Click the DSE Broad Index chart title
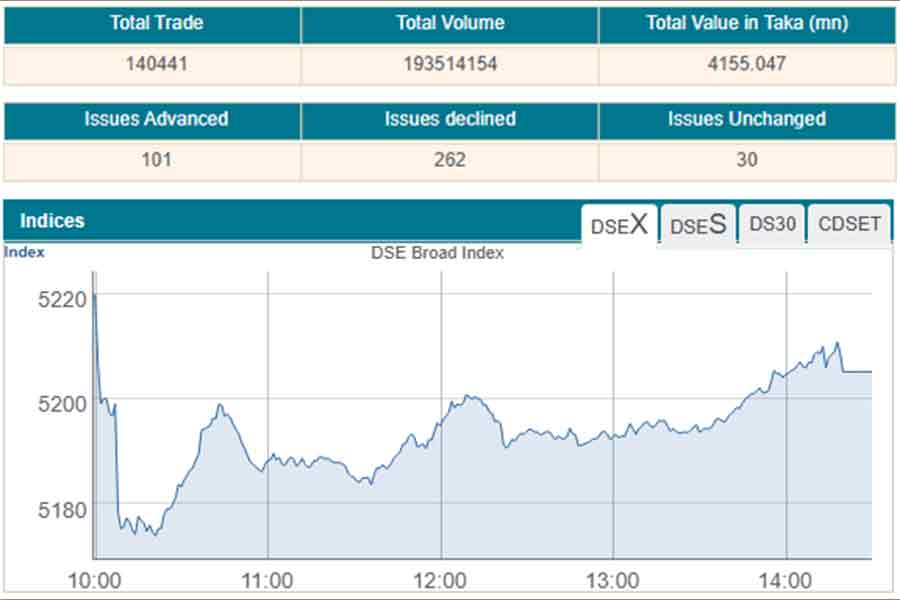Screen dimensions: 900x600 [x=437, y=253]
